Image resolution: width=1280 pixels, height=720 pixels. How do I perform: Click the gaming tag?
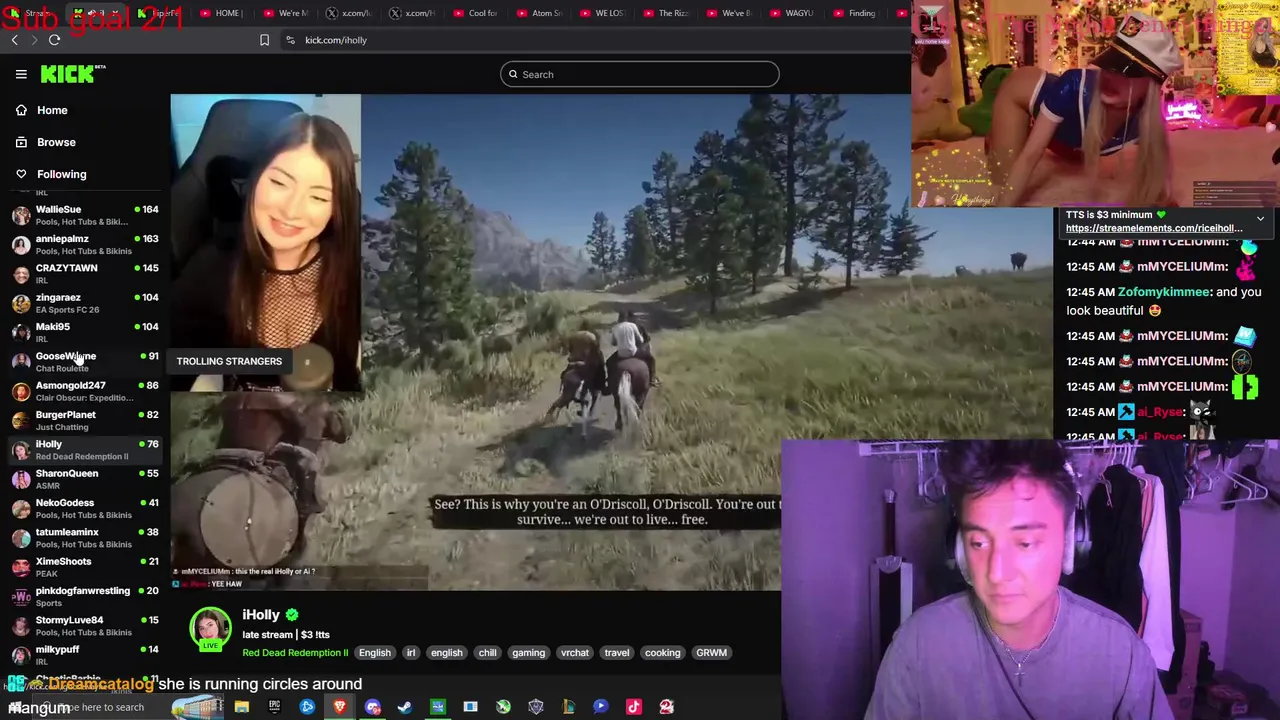[528, 653]
